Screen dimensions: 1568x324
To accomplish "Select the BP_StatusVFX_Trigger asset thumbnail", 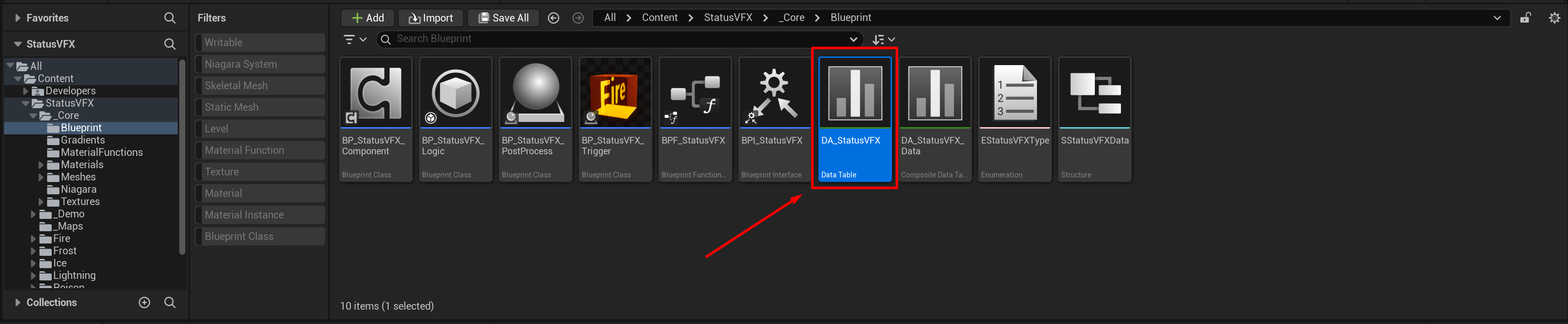I will tap(615, 93).
